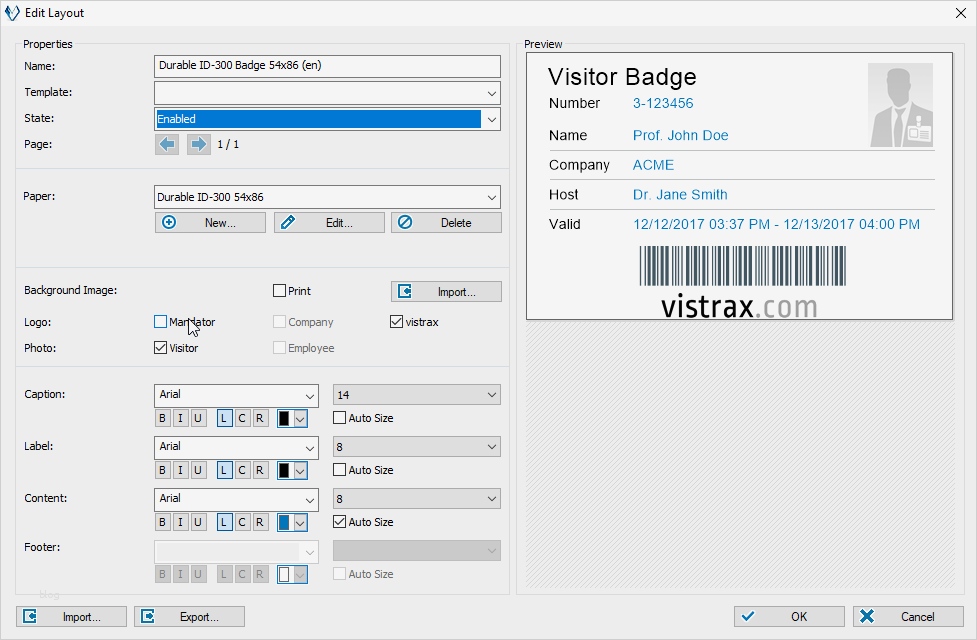Click the vistrax.com logo in preview
The height and width of the screenshot is (640, 977).
[739, 307]
